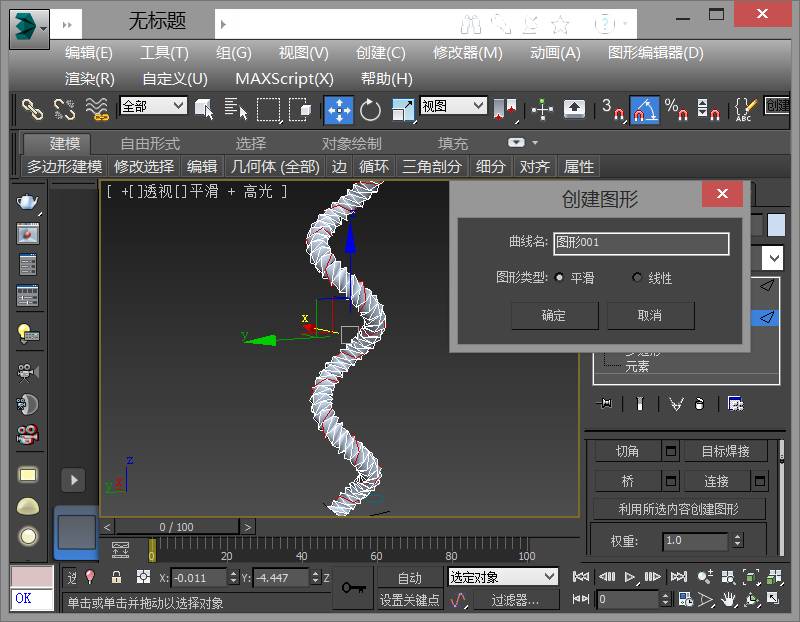Select 元素 in the modifier stack
The height and width of the screenshot is (622, 800).
637,366
